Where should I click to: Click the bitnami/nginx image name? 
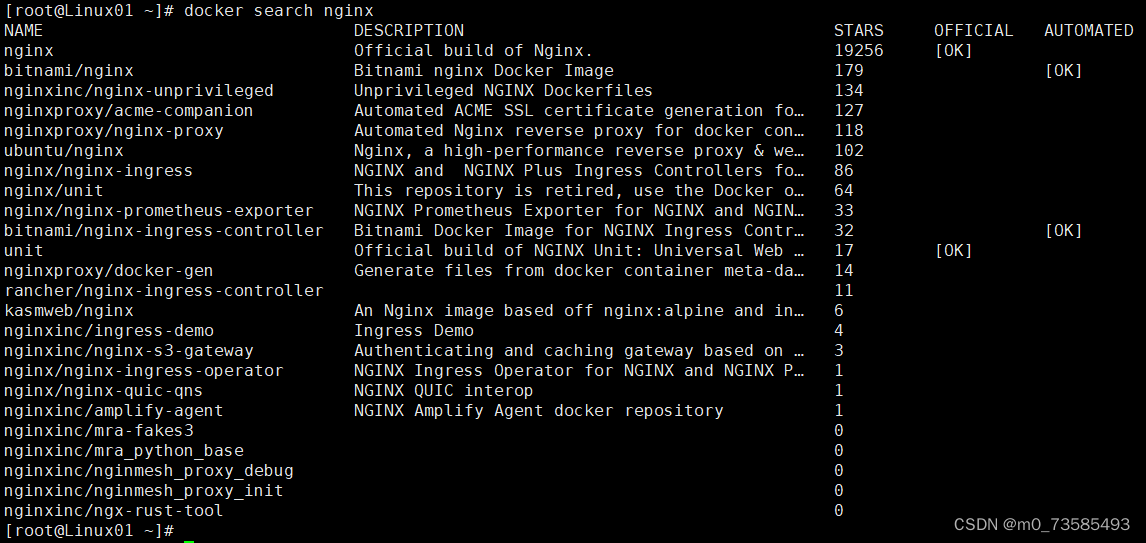pos(69,71)
